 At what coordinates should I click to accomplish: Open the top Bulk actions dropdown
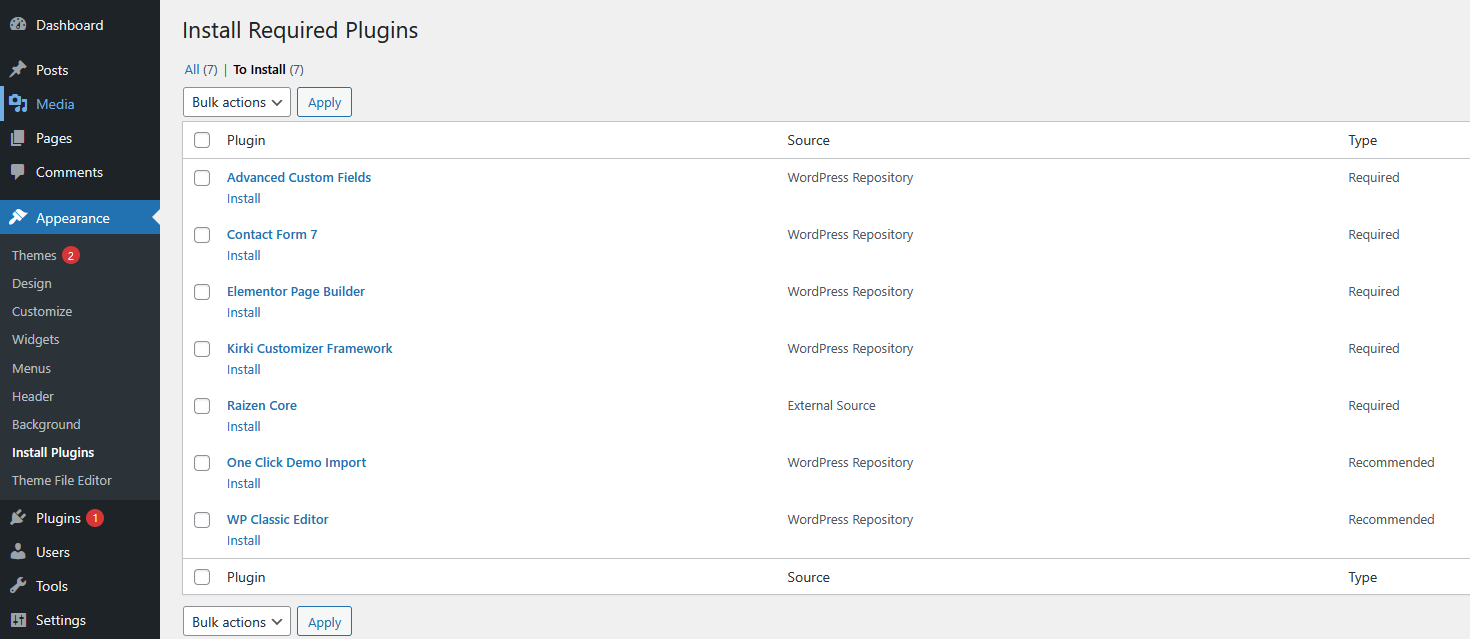coord(236,102)
